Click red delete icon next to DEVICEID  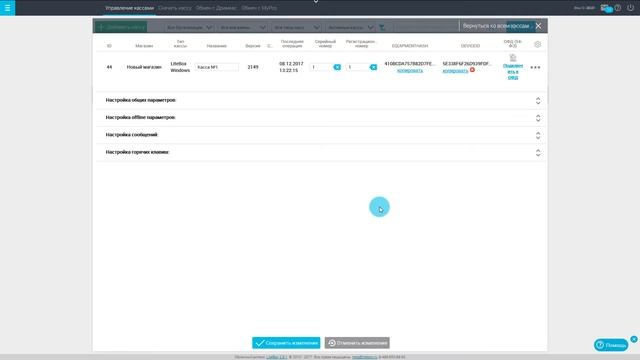pos(472,70)
